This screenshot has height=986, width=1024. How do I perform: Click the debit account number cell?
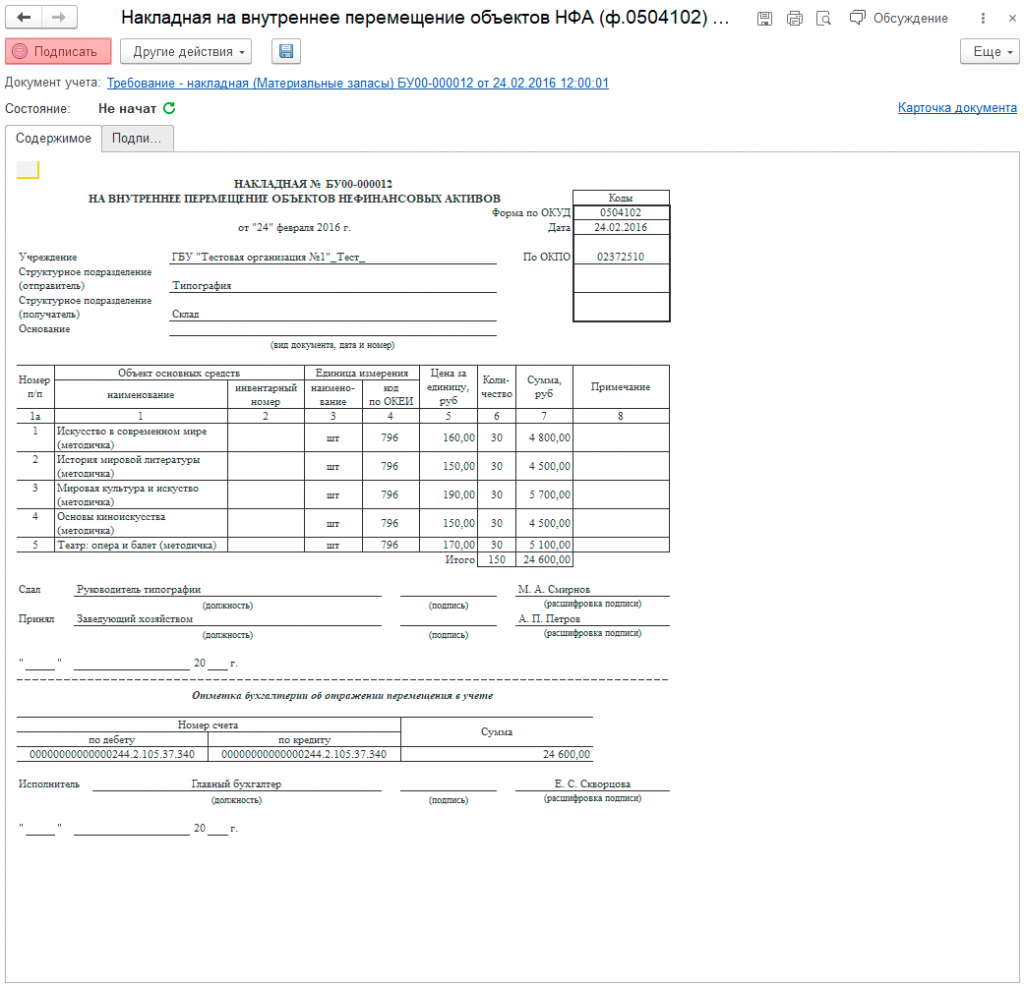[x=112, y=755]
